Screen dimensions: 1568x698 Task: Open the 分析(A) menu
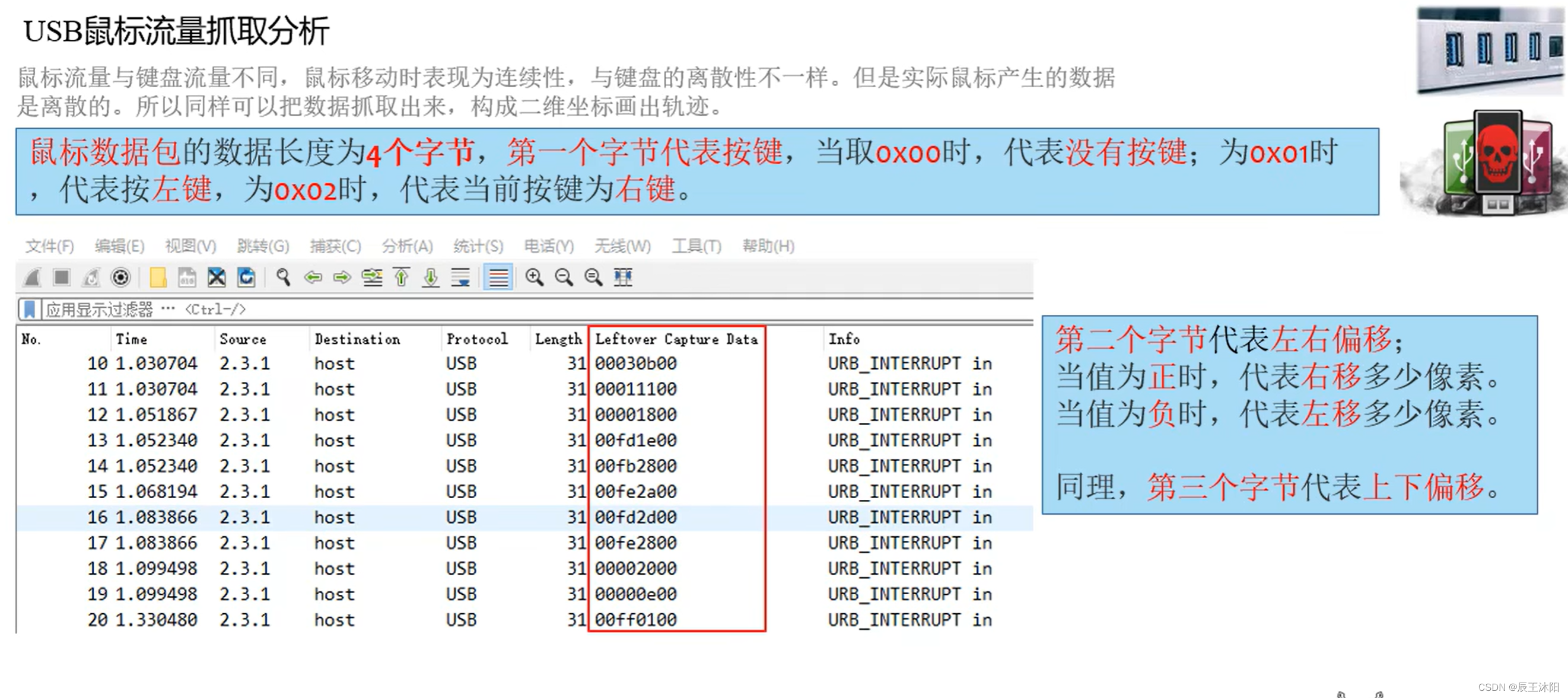pyautogui.click(x=407, y=247)
